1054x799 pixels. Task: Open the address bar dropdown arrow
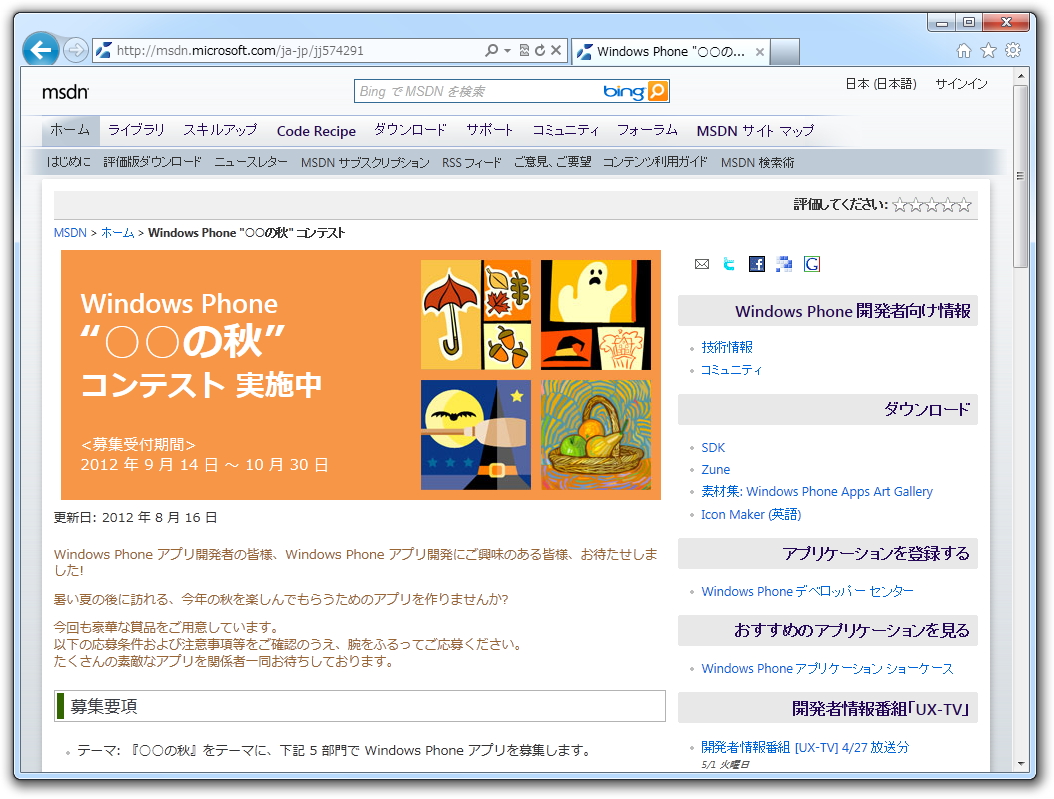tap(508, 50)
